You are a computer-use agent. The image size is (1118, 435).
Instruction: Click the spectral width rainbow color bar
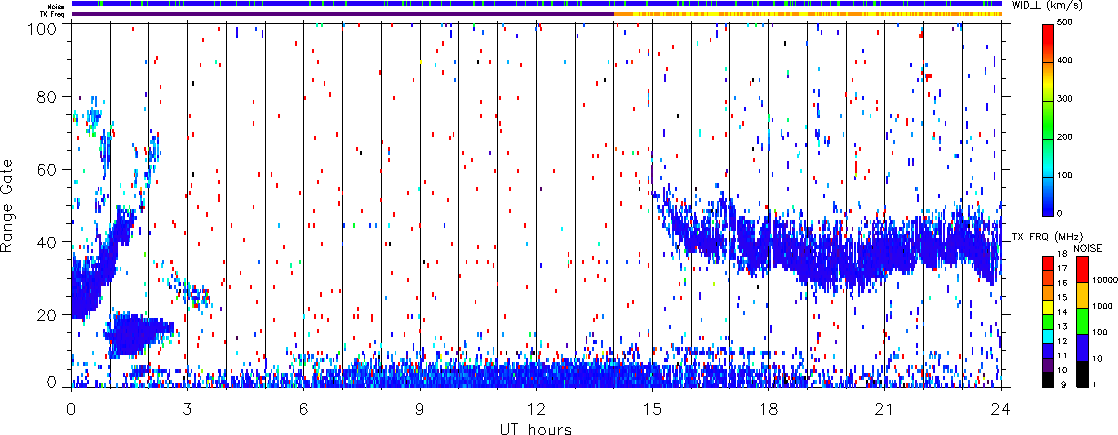(x=1049, y=120)
